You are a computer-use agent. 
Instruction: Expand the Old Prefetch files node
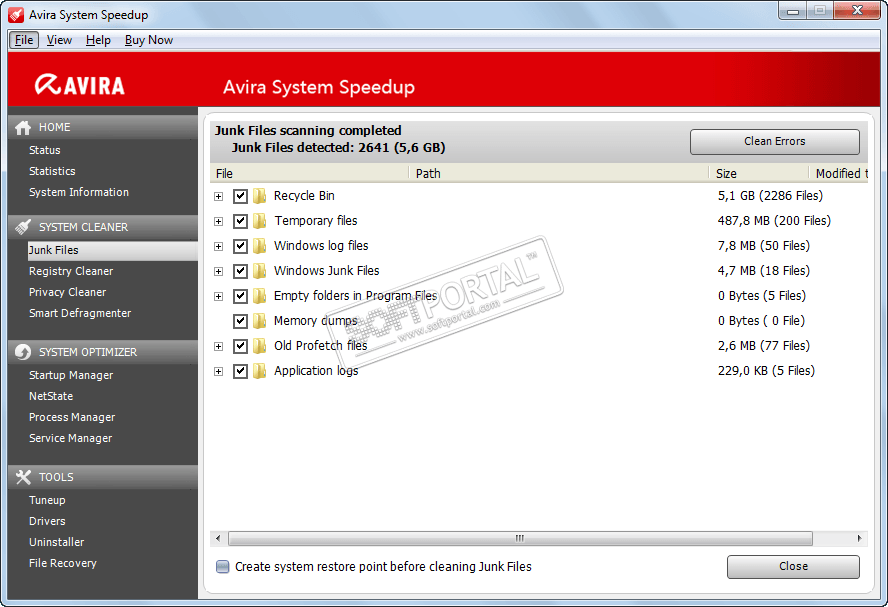(x=219, y=346)
